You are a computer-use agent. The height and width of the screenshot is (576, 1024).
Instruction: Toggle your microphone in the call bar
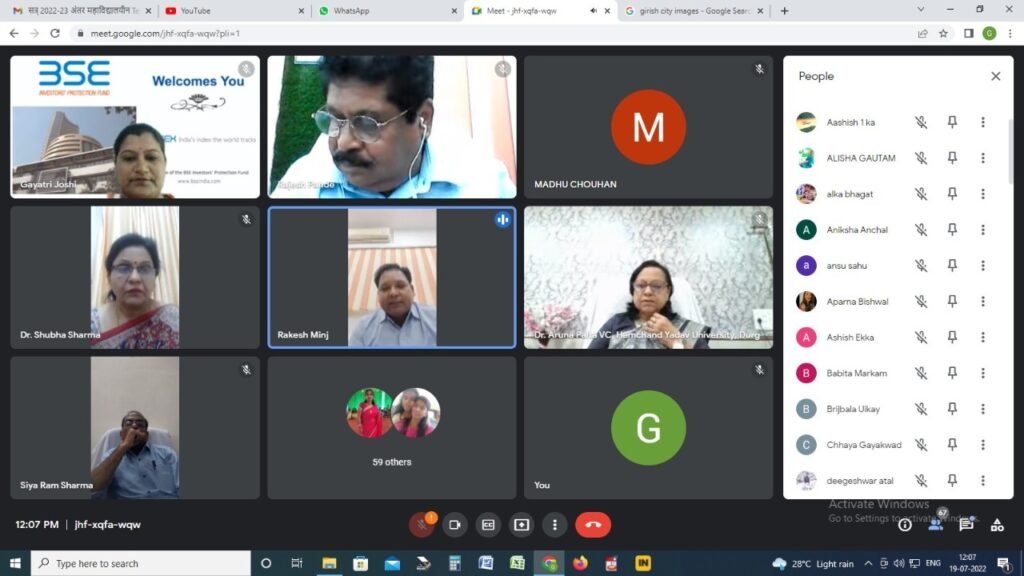coord(422,525)
